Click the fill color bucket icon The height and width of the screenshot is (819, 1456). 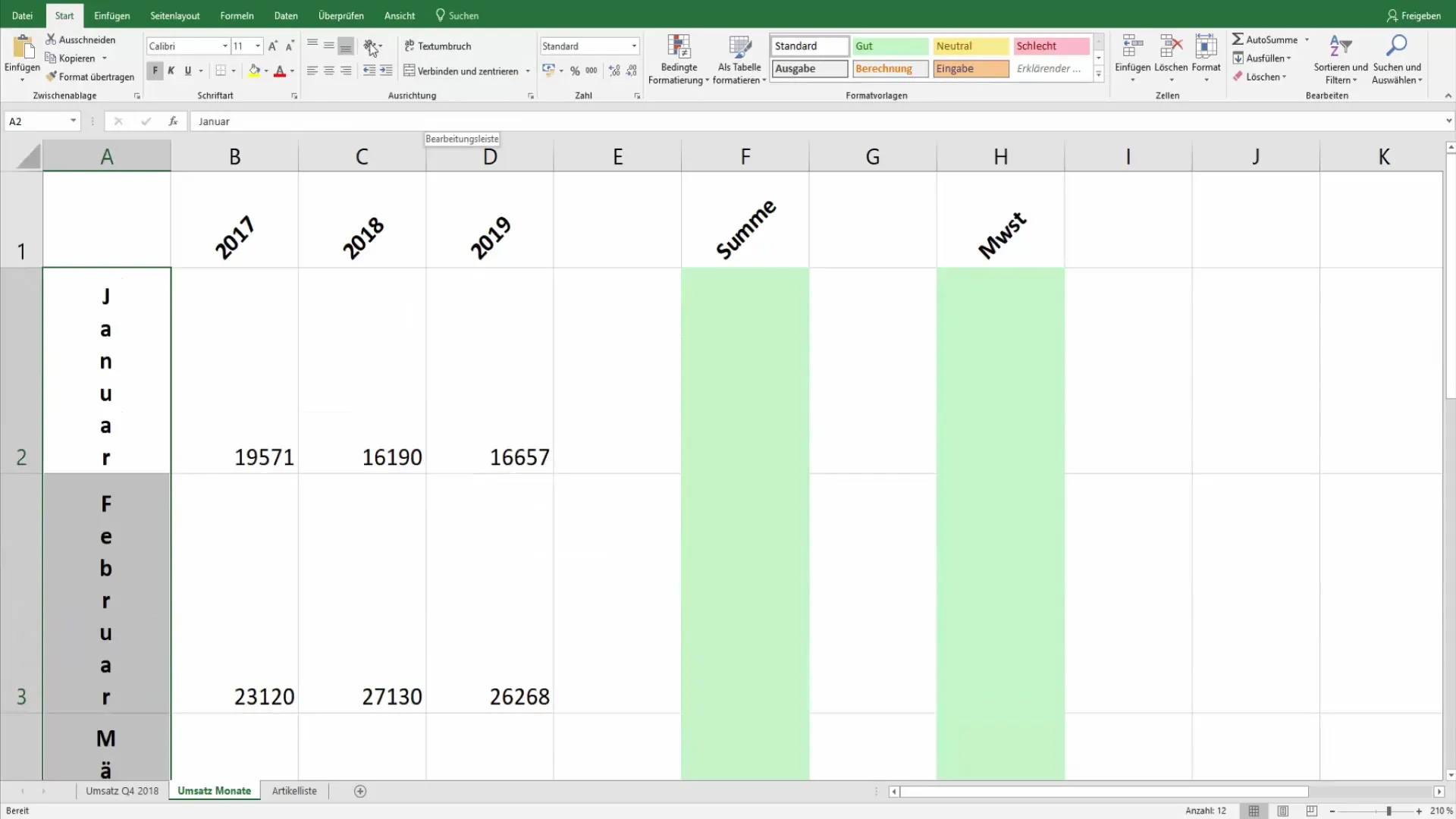click(x=254, y=71)
